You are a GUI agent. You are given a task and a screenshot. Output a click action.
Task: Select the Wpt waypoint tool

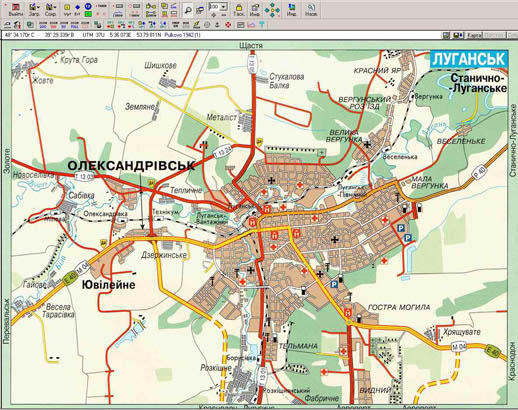67,10
